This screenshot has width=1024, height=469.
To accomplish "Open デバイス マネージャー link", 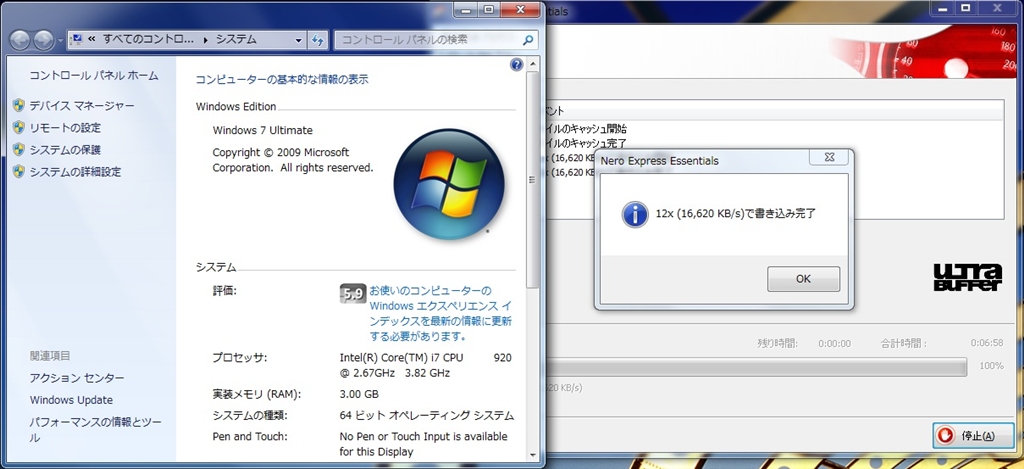I will click(82, 106).
